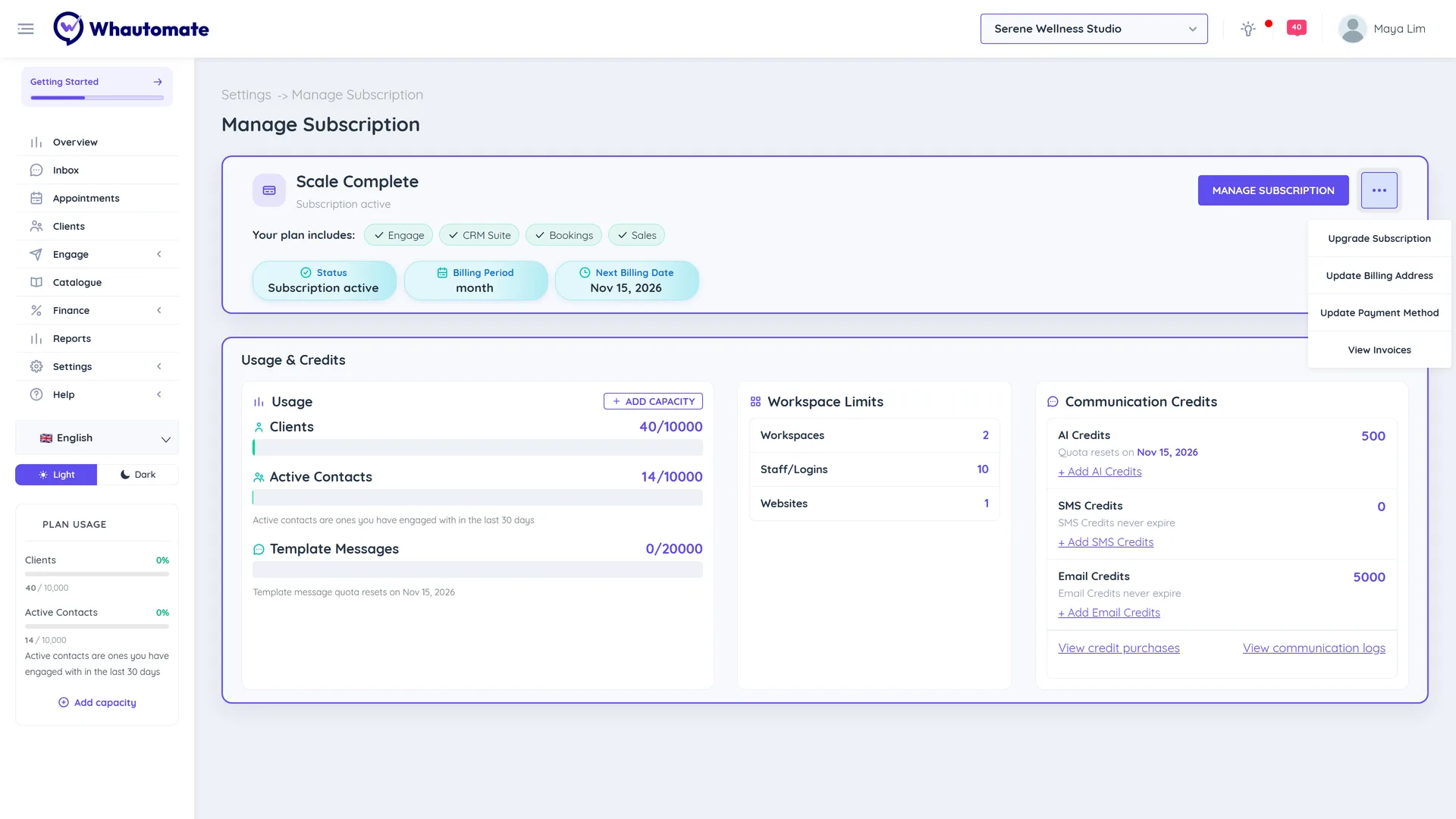The width and height of the screenshot is (1456, 819).
Task: Click the Settings gear icon
Action: click(x=36, y=367)
